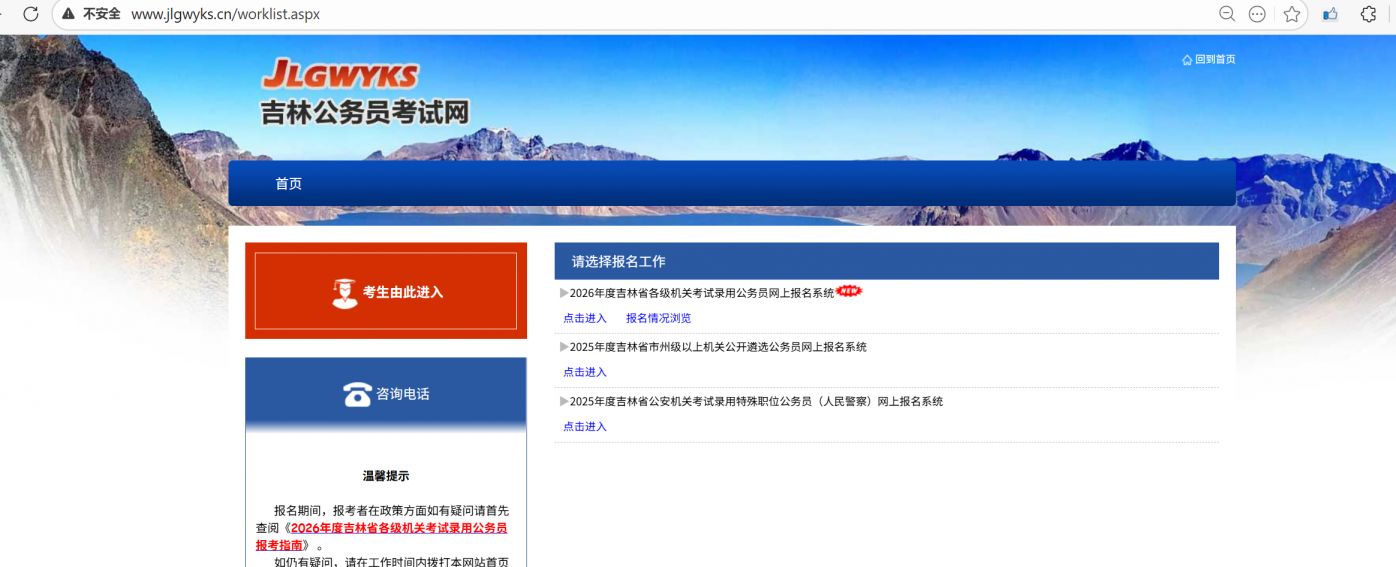Viewport: 1396px width, 567px height.
Task: Click the JLGWYKS site logo
Action: point(340,74)
